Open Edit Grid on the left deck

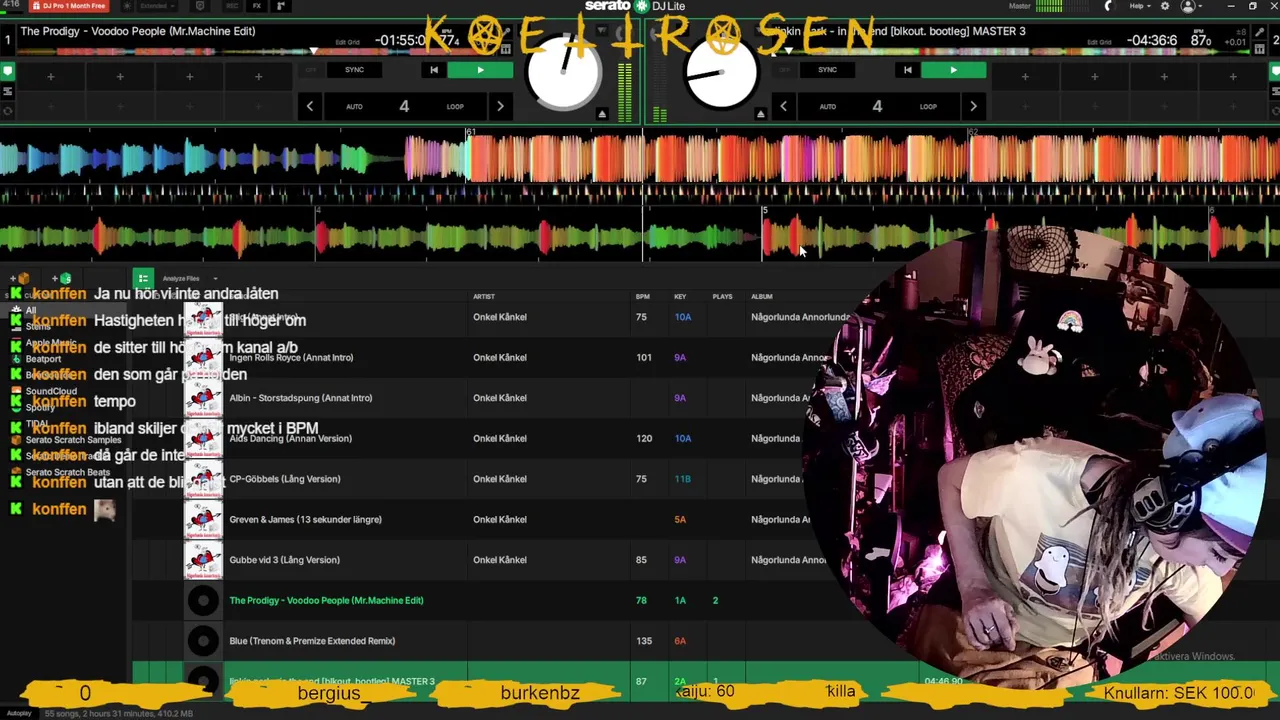[x=347, y=42]
